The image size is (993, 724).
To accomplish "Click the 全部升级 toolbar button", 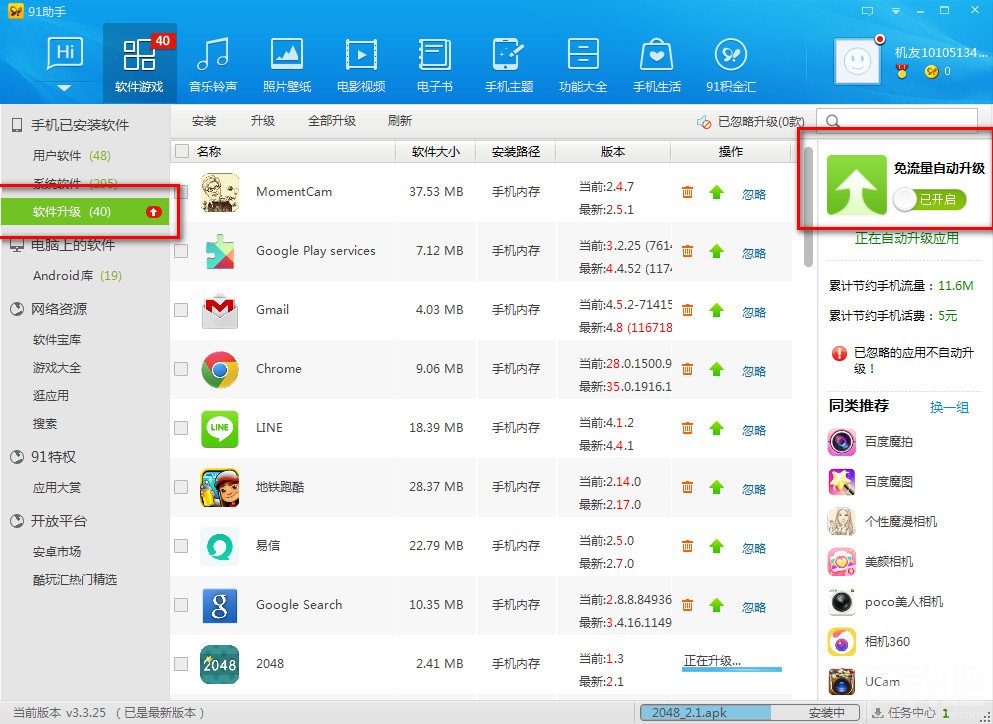I will coord(332,120).
